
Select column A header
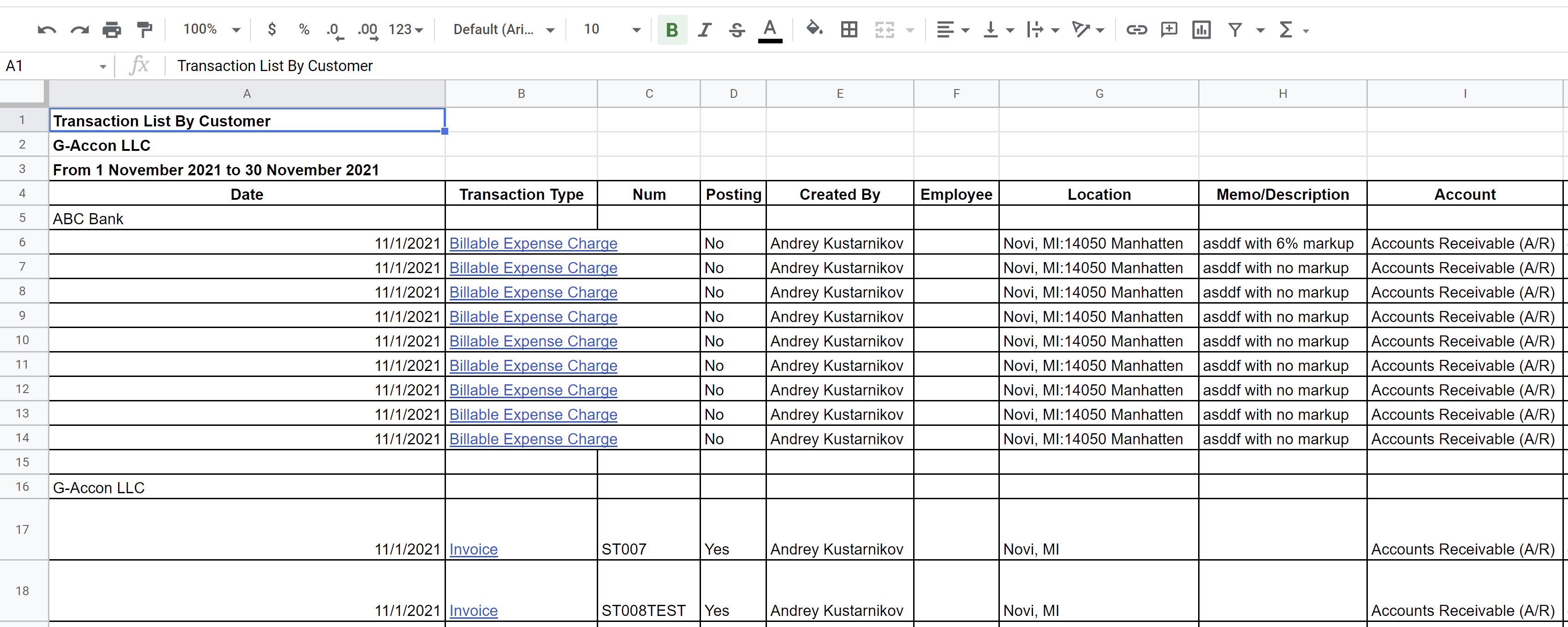click(247, 94)
